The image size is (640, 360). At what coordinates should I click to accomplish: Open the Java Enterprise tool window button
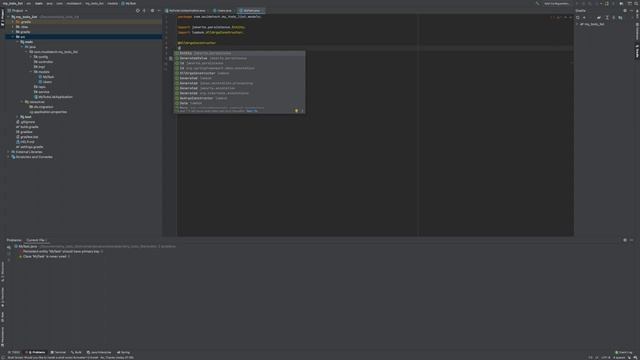click(99, 352)
